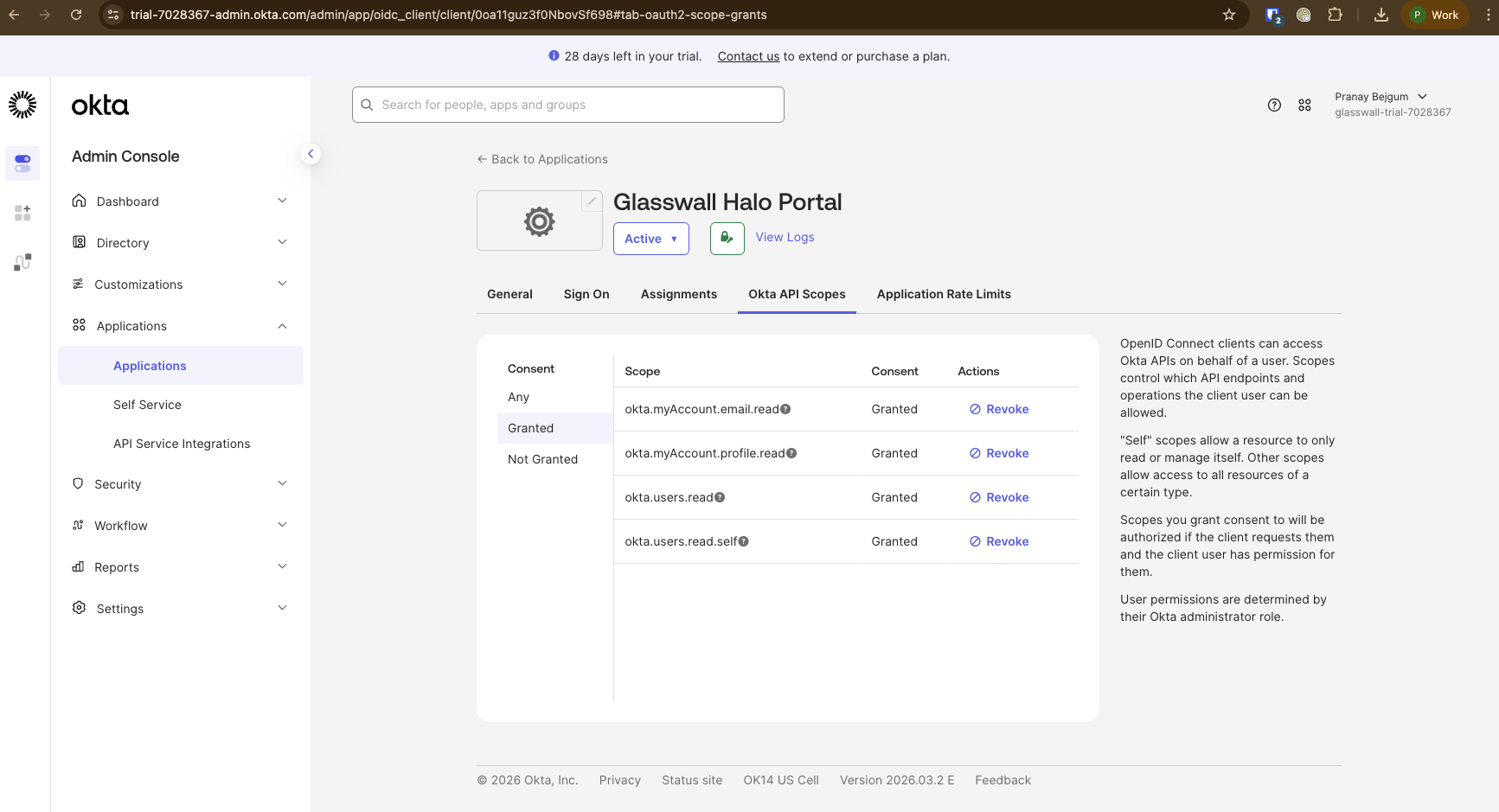Viewport: 1499px width, 812px height.
Task: Collapse the Applications menu chevron
Action: tap(282, 326)
